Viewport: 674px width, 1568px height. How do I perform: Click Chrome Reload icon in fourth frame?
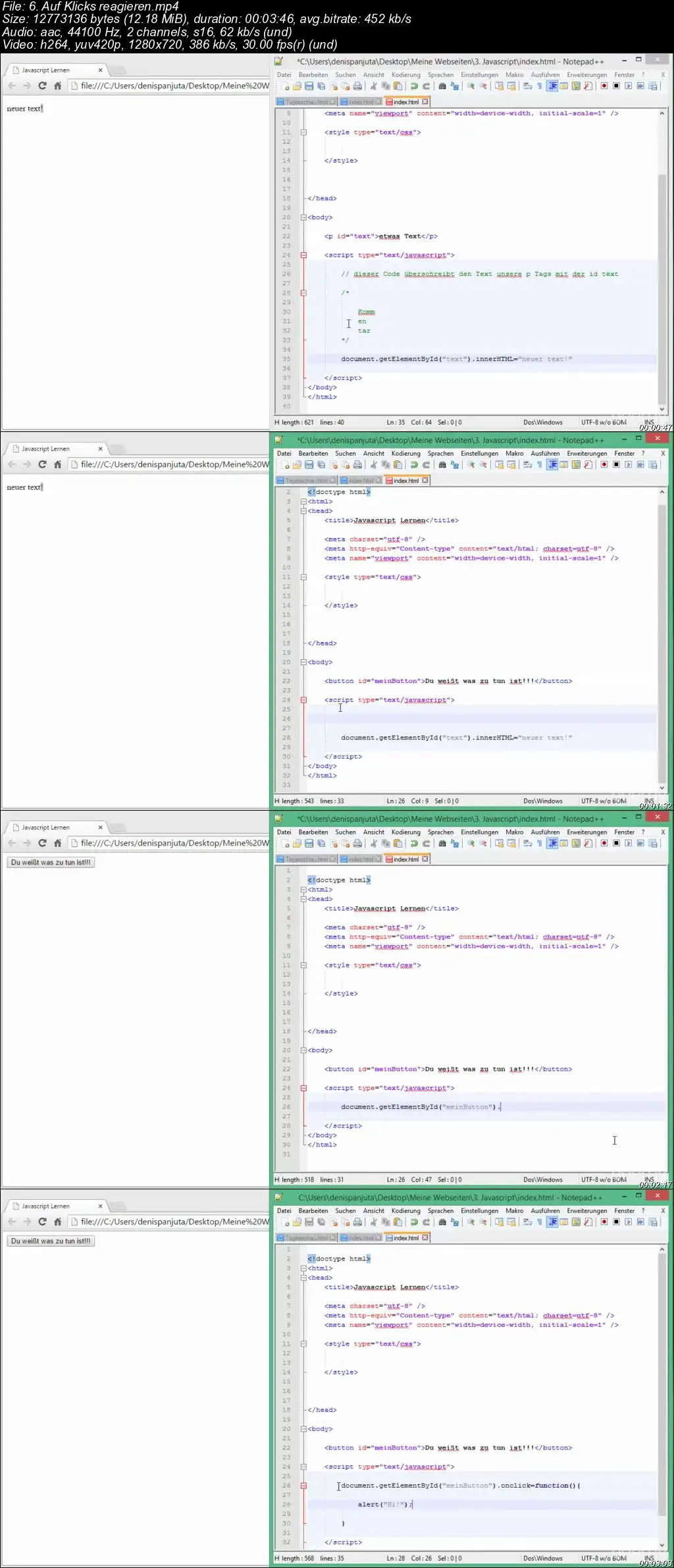tap(42, 1222)
